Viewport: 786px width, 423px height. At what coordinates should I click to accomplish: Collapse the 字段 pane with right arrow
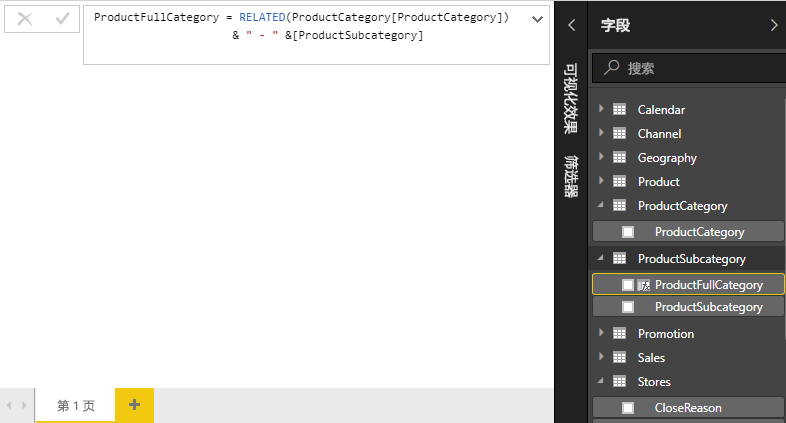(x=773, y=26)
